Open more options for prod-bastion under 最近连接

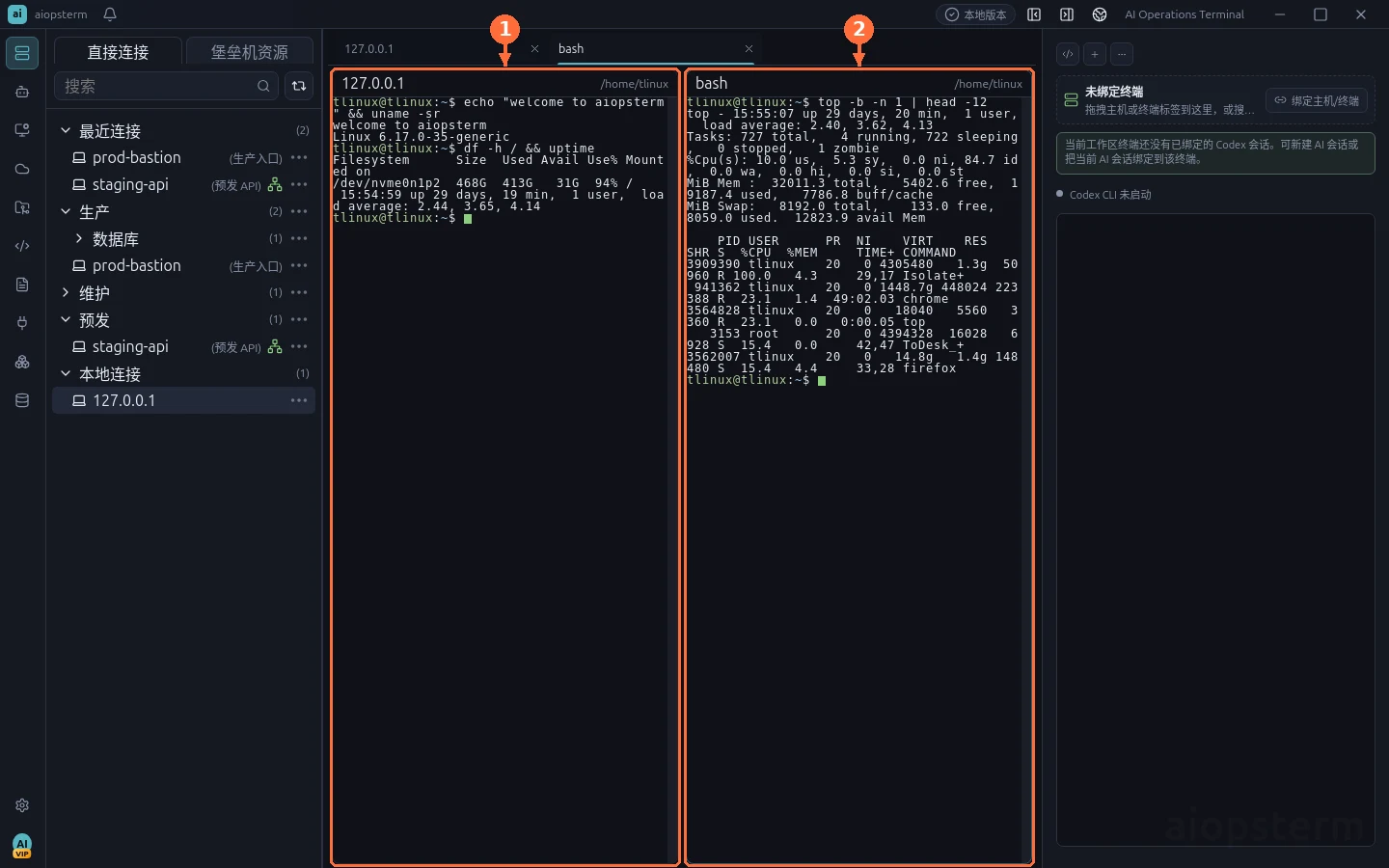(x=299, y=157)
